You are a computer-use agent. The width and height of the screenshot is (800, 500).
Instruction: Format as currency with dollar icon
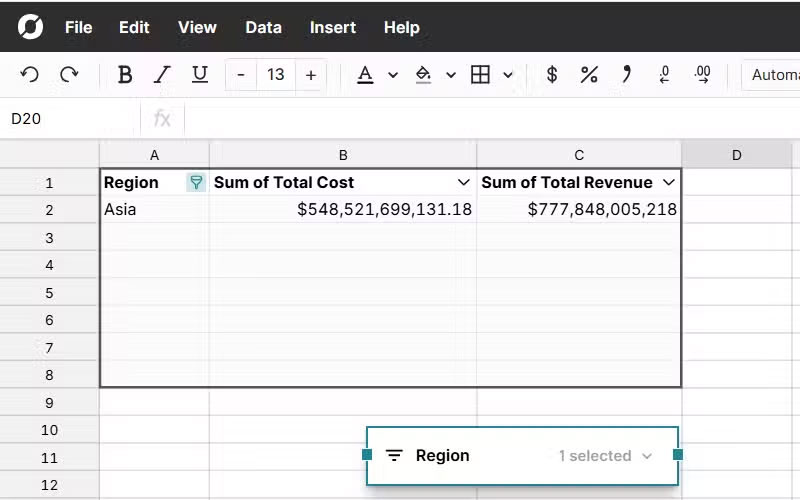point(552,75)
